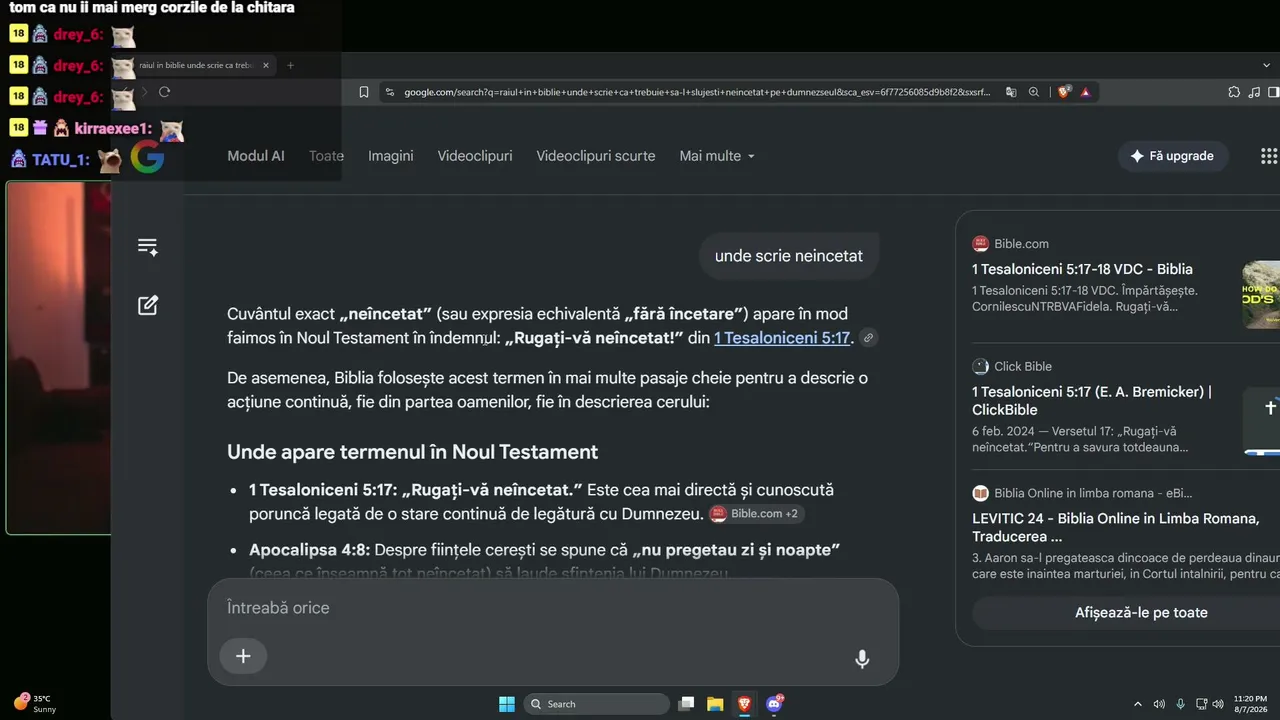Image resolution: width=1280 pixels, height=720 pixels.
Task: Open File Explorer from the taskbar
Action: pyautogui.click(x=715, y=704)
